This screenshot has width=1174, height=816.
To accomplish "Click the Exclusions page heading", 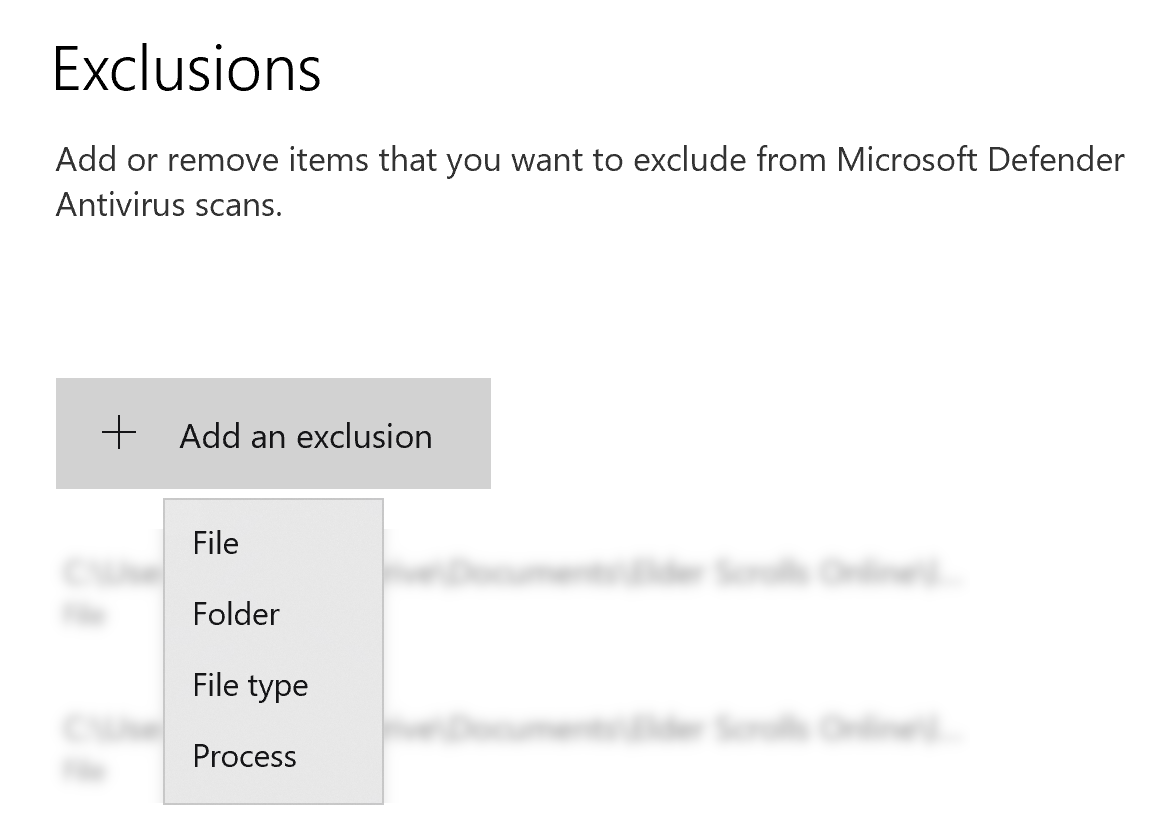I will pos(187,69).
